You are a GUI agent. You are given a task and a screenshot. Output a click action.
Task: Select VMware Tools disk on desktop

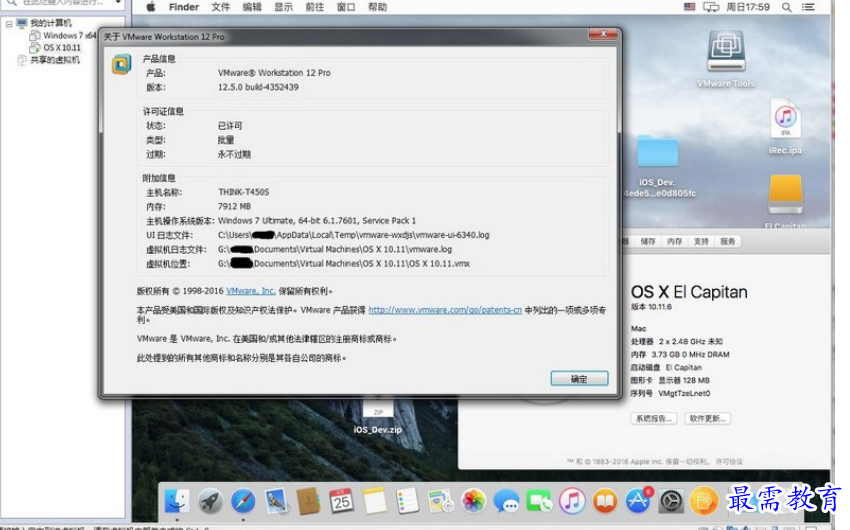click(x=726, y=59)
